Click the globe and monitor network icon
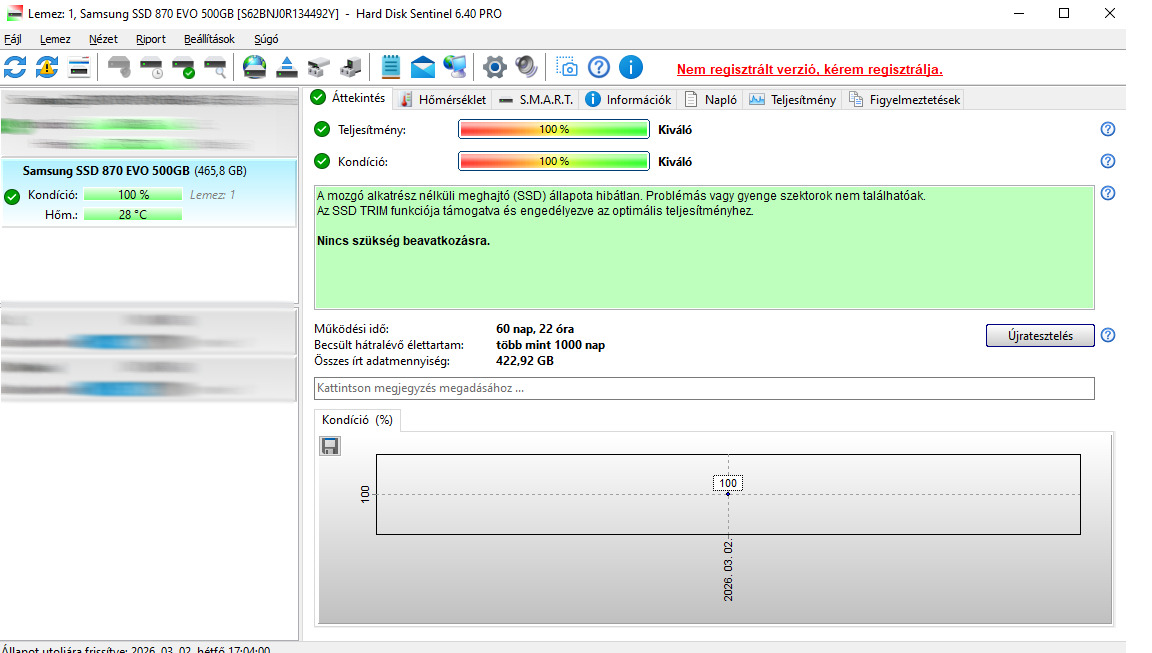 (455, 68)
